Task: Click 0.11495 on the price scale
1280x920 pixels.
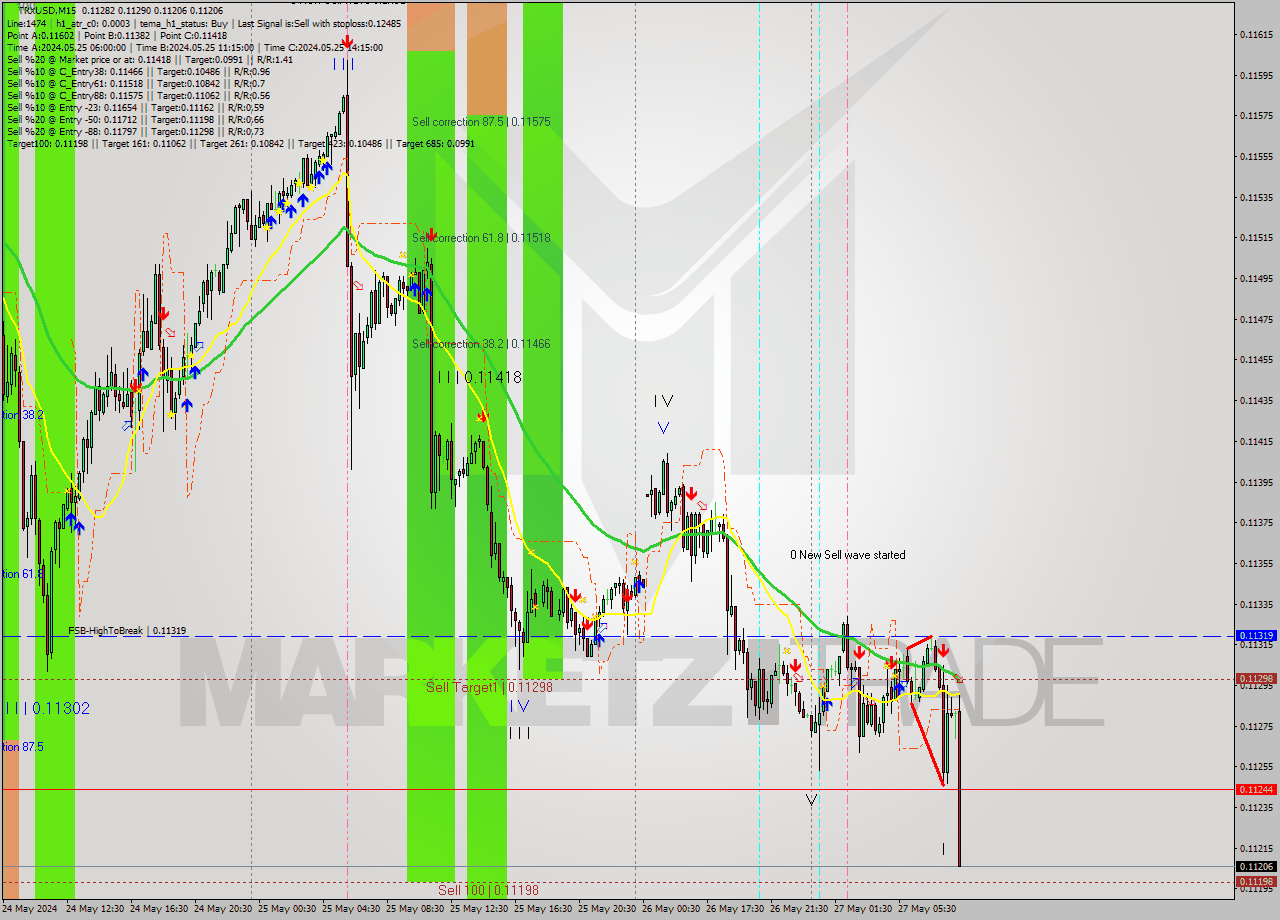Action: [x=1256, y=279]
